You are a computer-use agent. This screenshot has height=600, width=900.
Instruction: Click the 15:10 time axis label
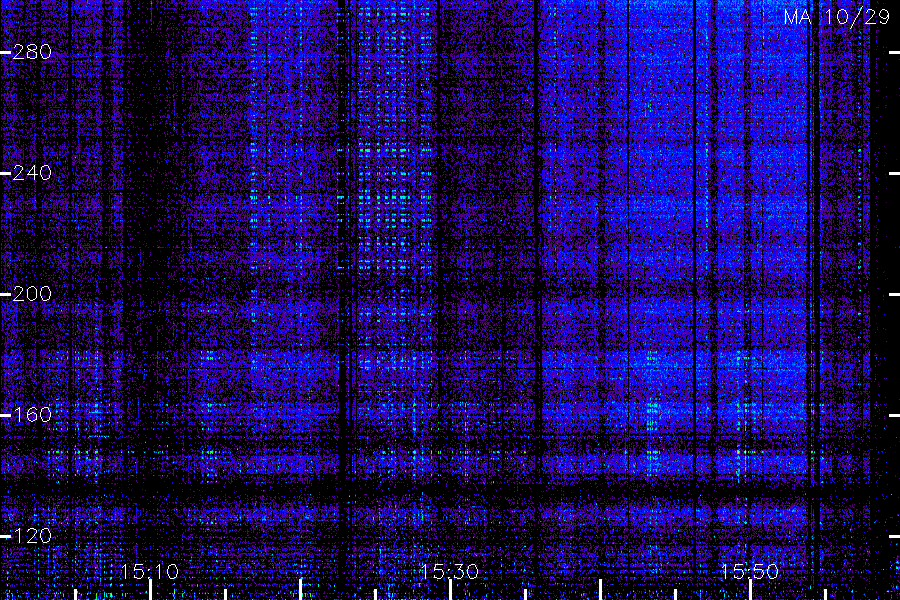(149, 571)
